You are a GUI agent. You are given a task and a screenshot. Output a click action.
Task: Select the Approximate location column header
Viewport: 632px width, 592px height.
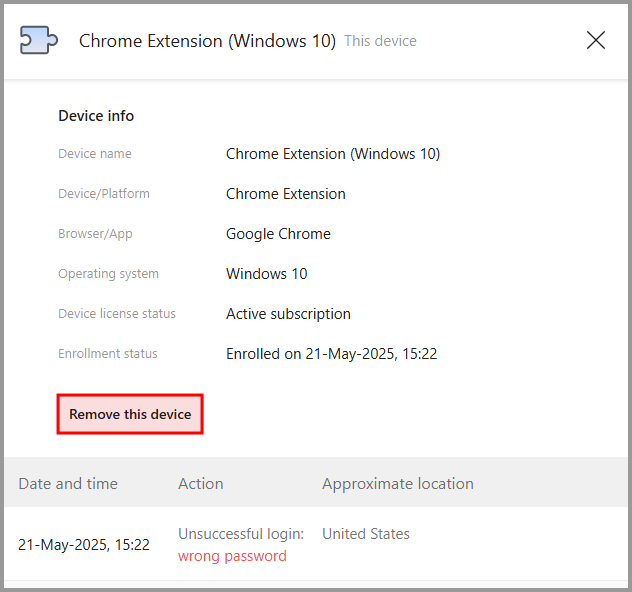(x=397, y=483)
